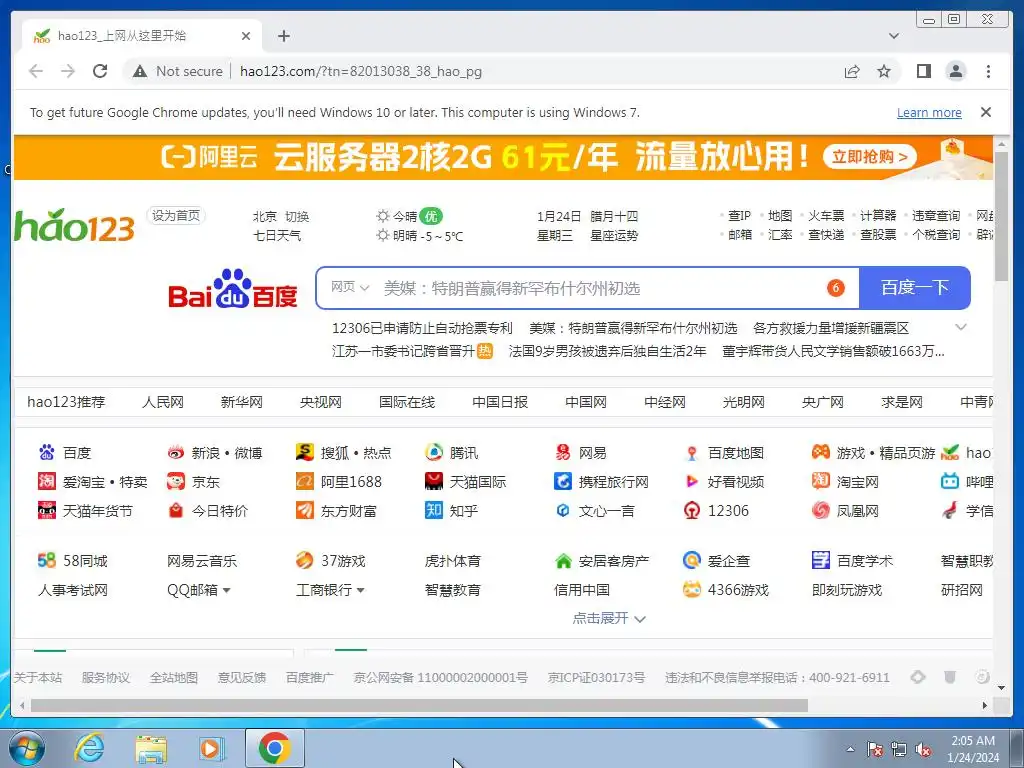Open the Chrome profile avatar icon

[955, 71]
